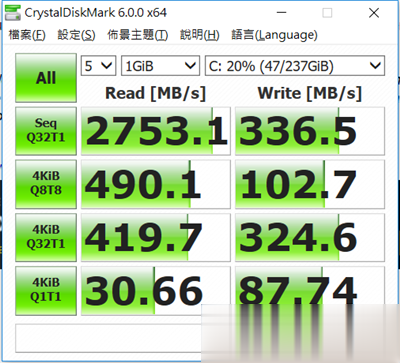The width and height of the screenshot is (400, 363).
Task: Select the 4KiB Q32T1 read result 419.7
Action: 156,237
